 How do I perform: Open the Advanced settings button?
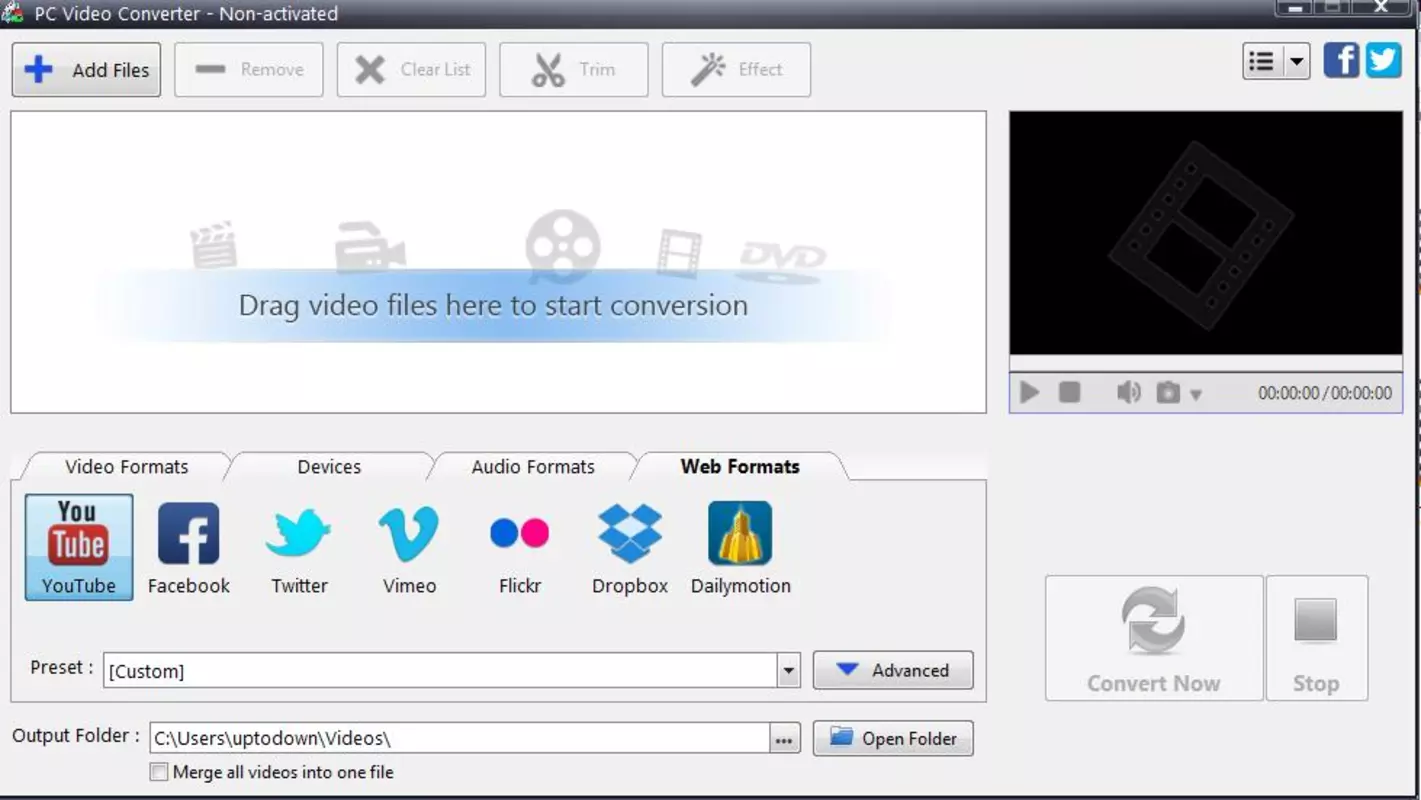click(893, 670)
